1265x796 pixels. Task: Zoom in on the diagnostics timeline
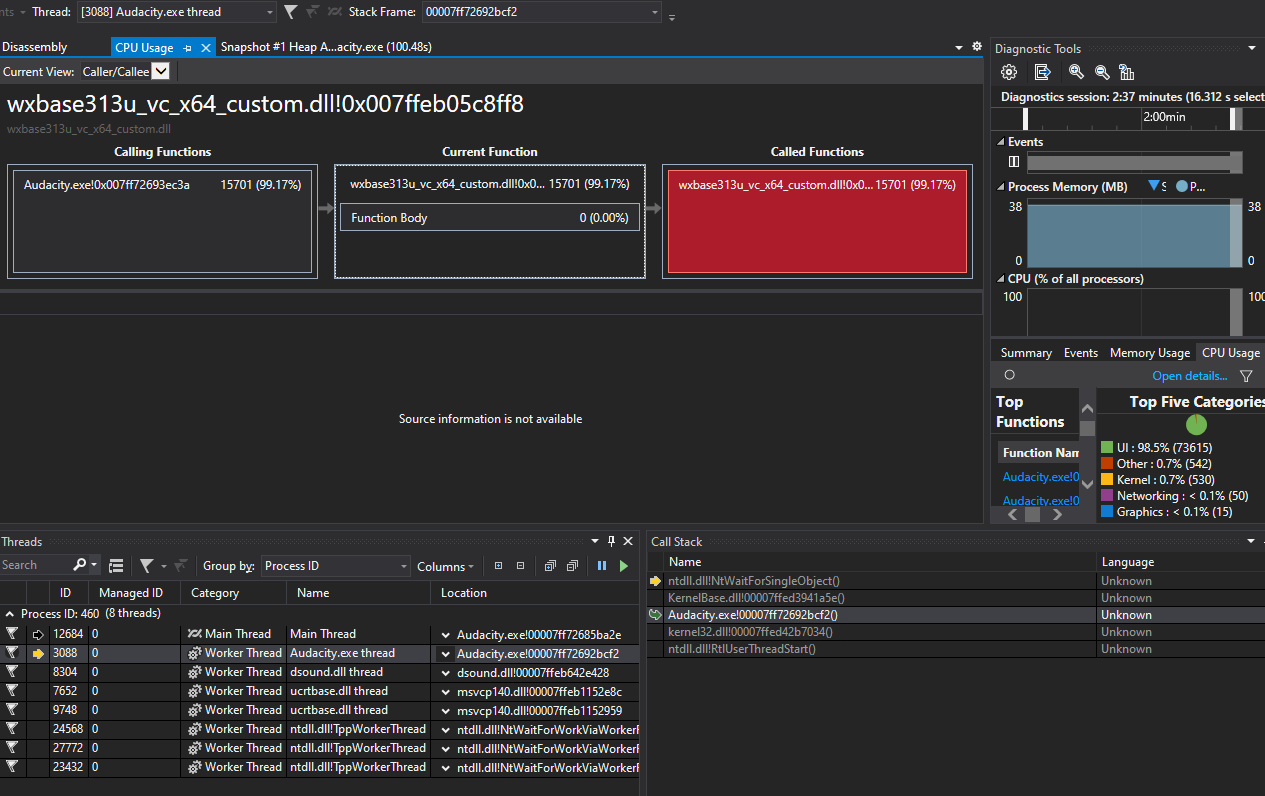(1076, 72)
